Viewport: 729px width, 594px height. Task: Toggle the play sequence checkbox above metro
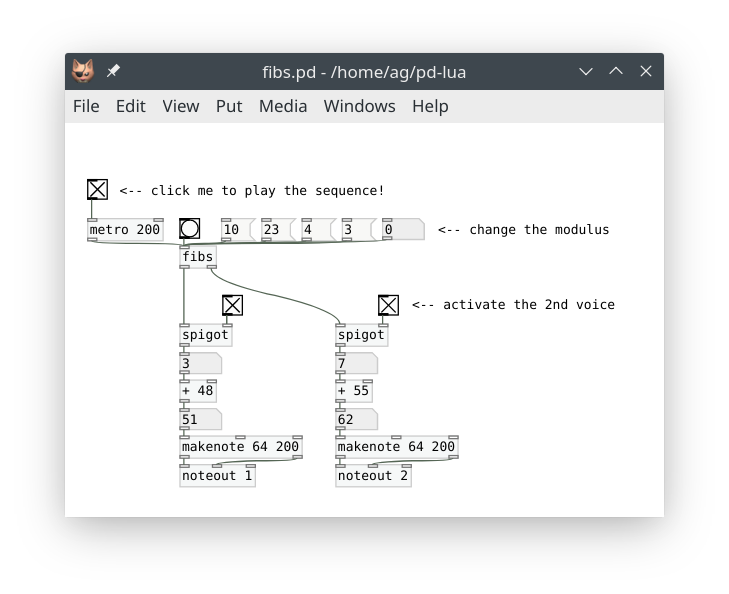[x=97, y=190]
